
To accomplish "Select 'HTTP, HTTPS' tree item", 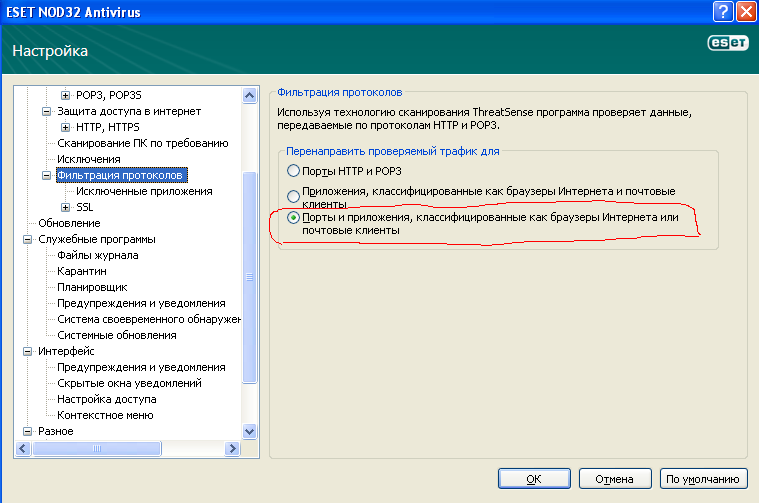I will tap(107, 127).
